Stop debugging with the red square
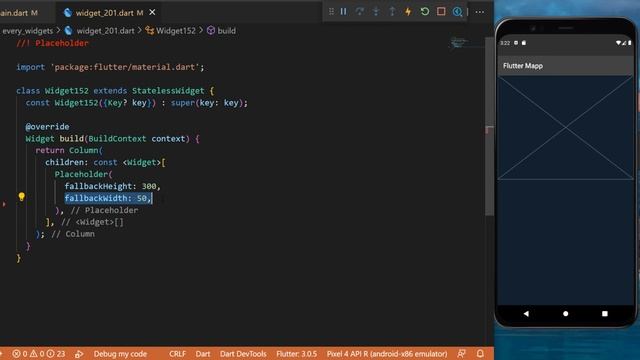The image size is (640, 360). pos(441,11)
